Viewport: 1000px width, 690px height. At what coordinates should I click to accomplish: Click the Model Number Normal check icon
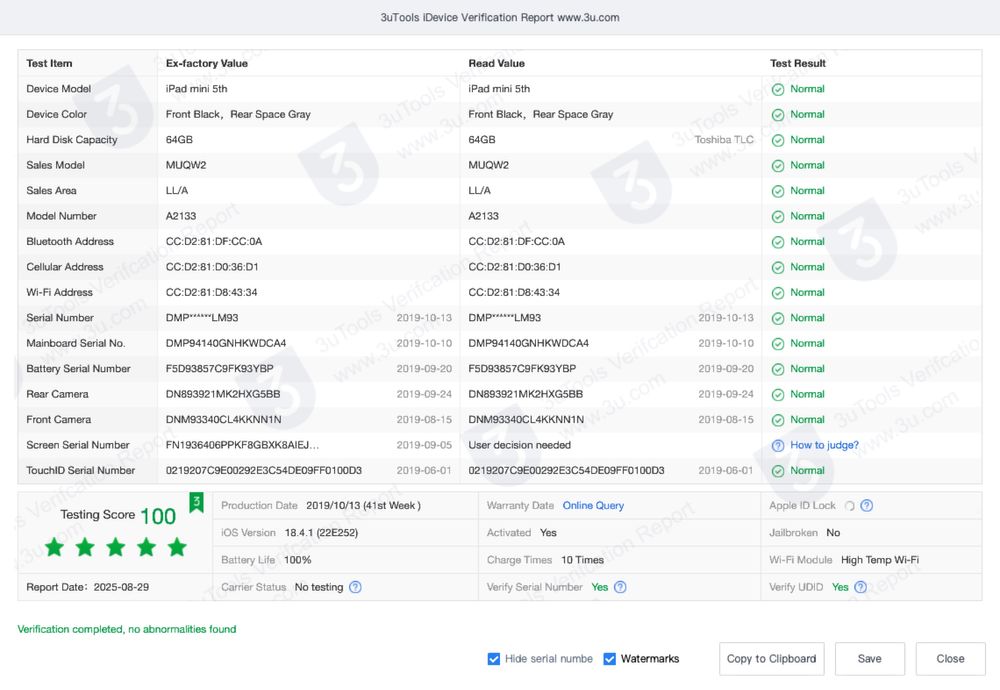[777, 217]
